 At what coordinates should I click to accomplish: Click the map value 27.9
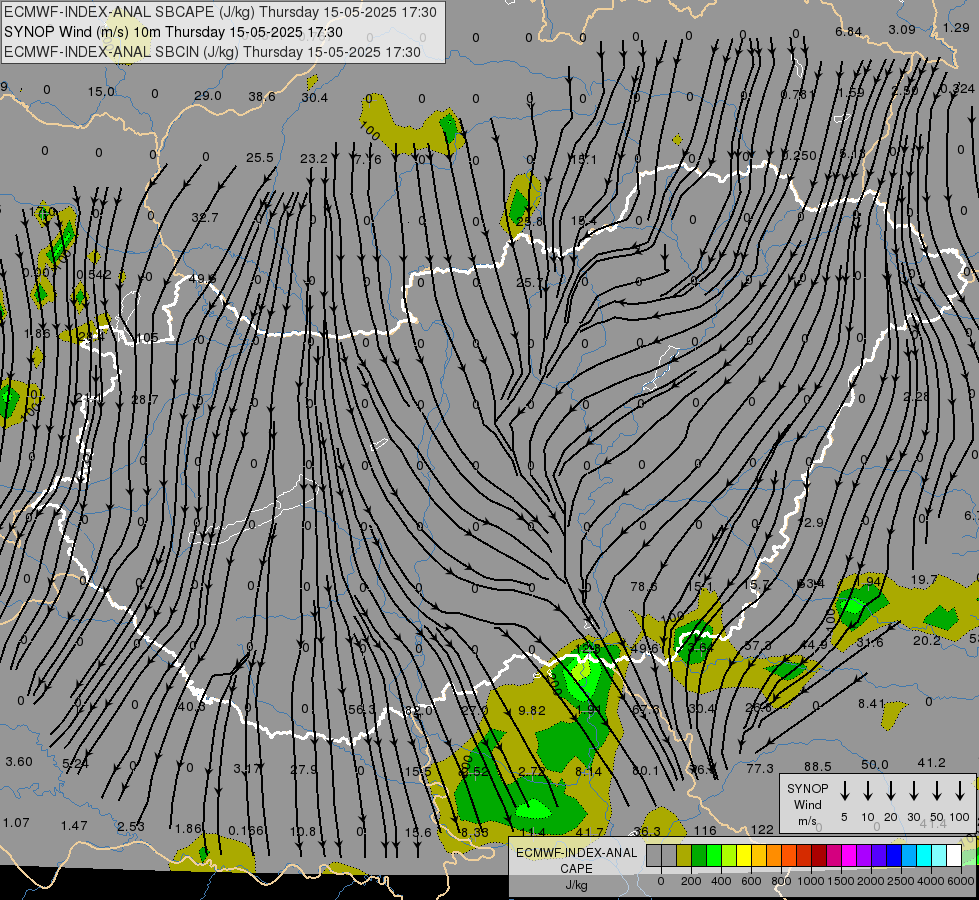(304, 769)
